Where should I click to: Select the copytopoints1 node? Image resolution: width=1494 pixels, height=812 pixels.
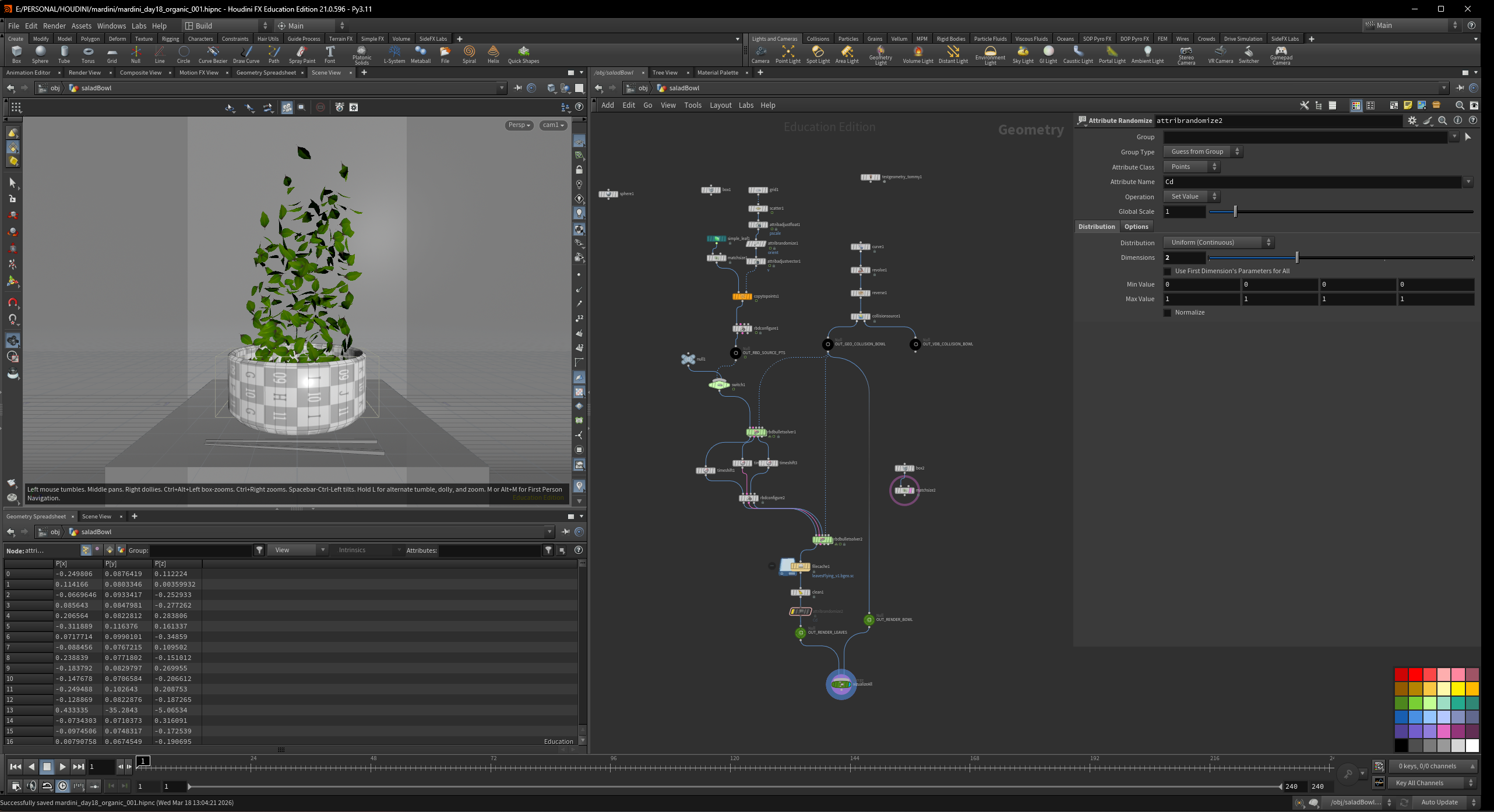(x=742, y=296)
